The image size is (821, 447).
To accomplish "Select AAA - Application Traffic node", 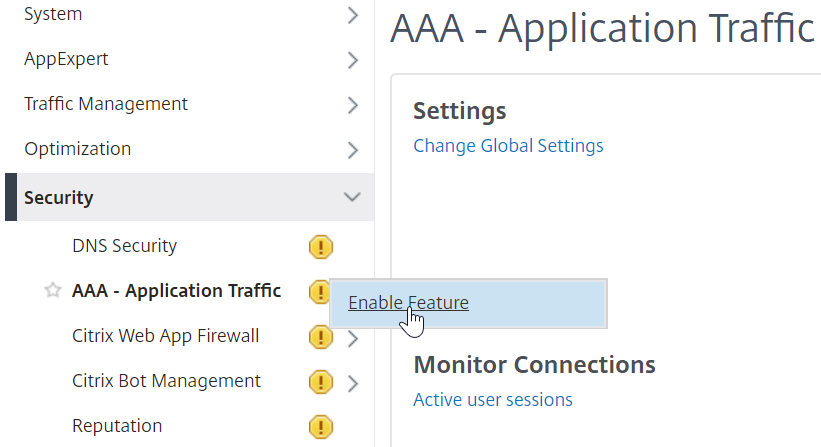I will point(176,290).
